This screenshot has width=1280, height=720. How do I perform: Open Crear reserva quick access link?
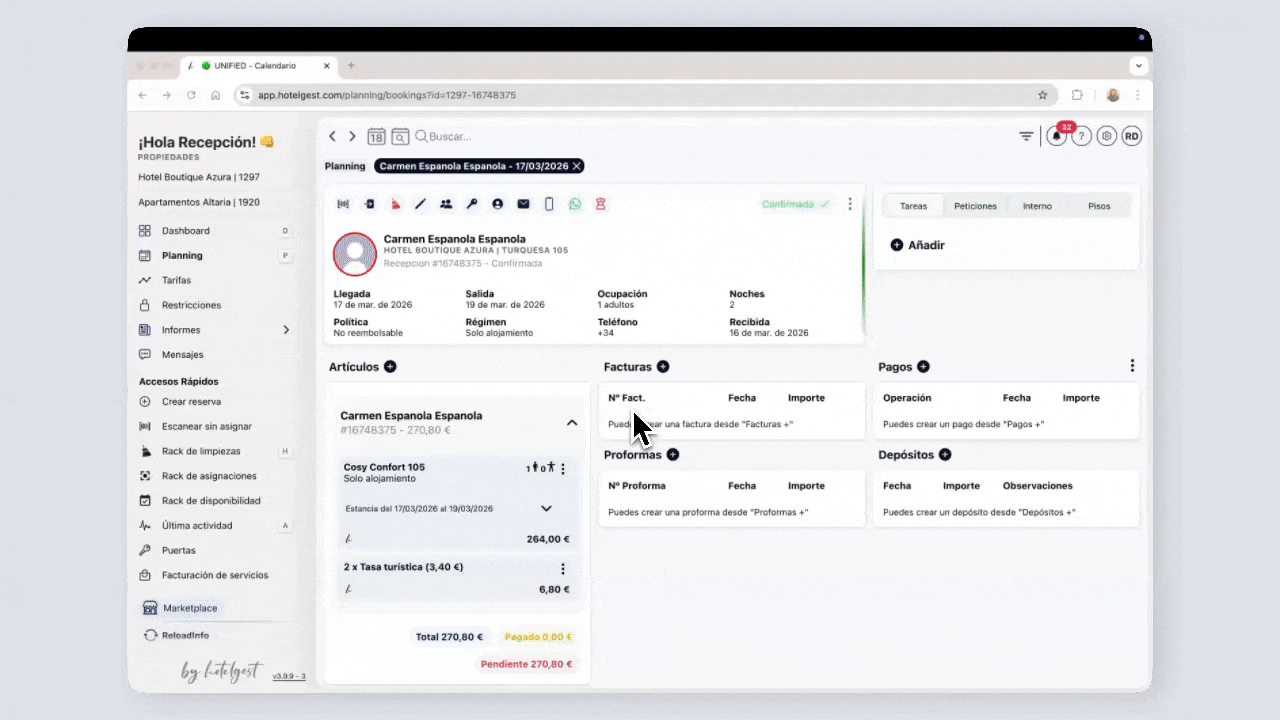point(191,401)
